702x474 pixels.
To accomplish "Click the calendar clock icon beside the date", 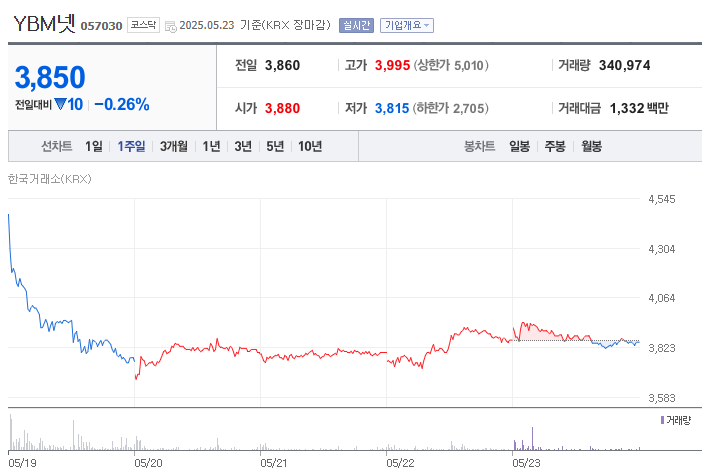I will [171, 26].
